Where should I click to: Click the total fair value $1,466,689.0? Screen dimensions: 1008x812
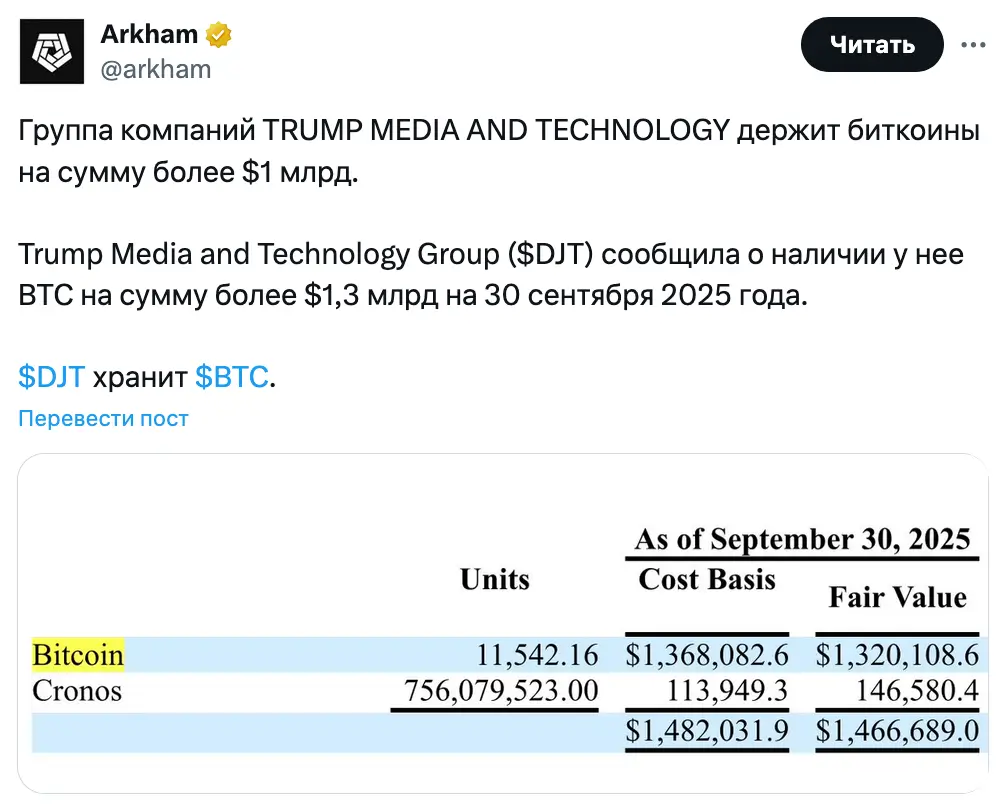(897, 730)
